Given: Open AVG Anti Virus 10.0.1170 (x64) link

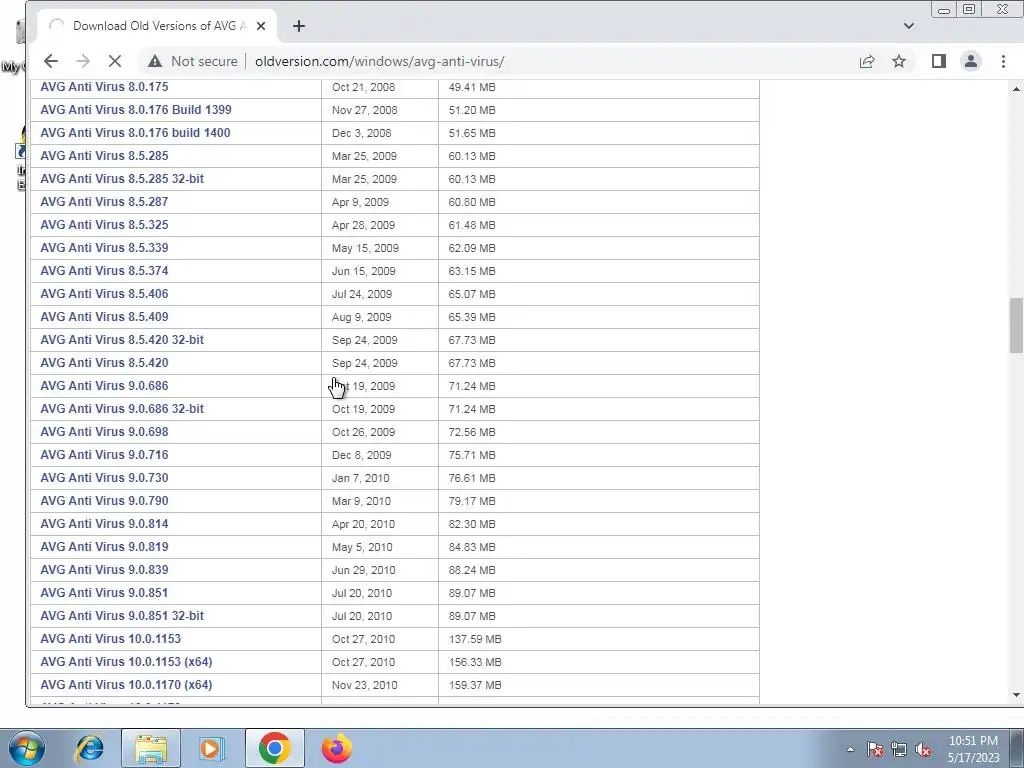Looking at the screenshot, I should [126, 685].
